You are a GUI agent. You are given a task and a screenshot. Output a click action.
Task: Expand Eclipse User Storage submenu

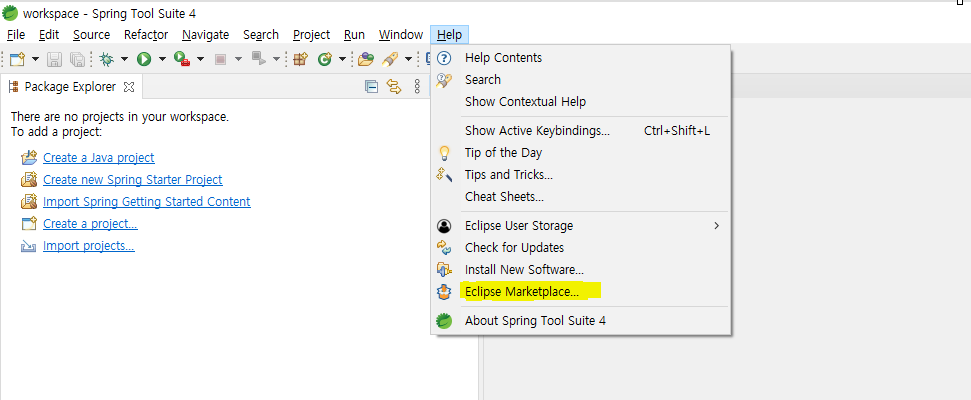pos(581,225)
